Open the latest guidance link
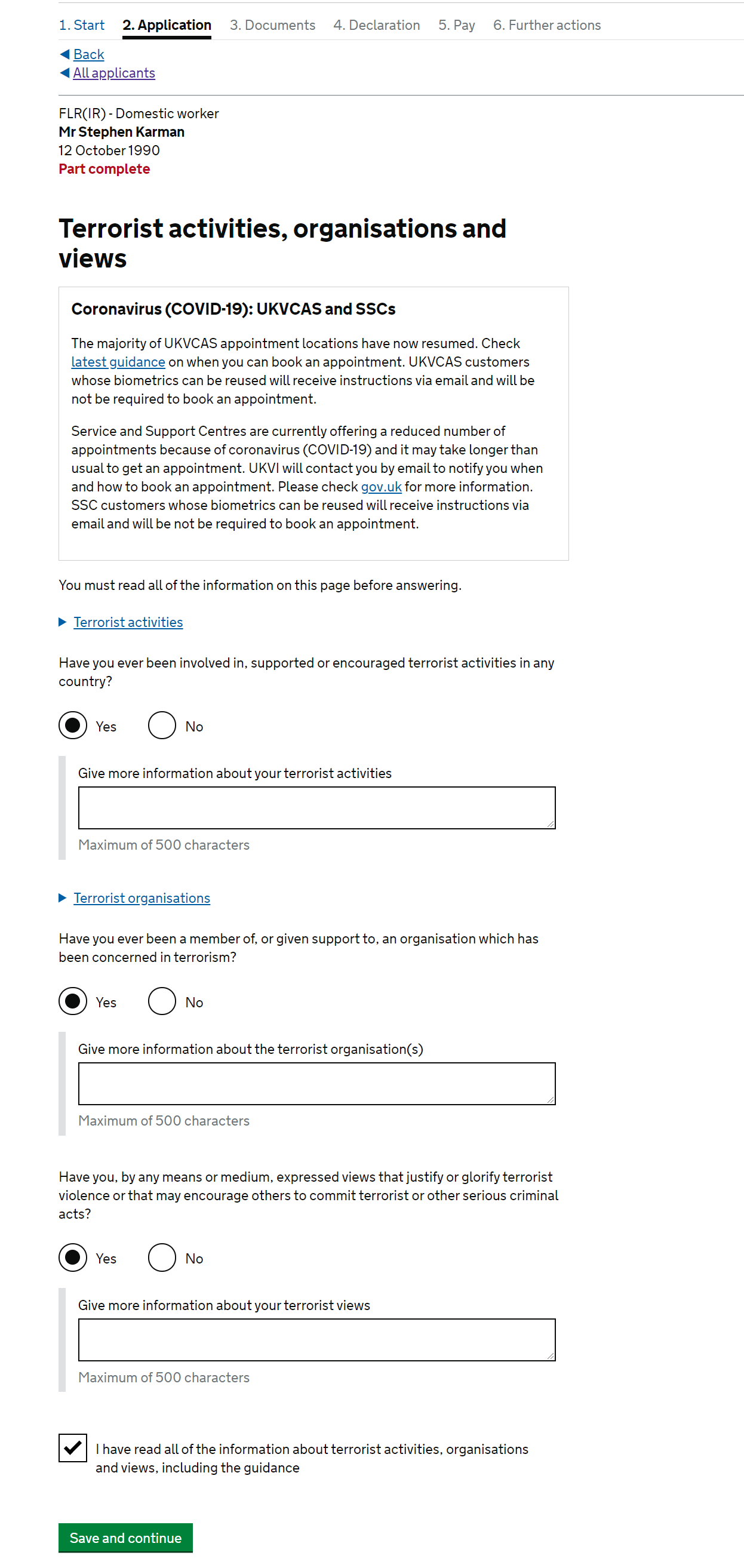Image resolution: width=744 pixels, height=1568 pixels. [118, 362]
